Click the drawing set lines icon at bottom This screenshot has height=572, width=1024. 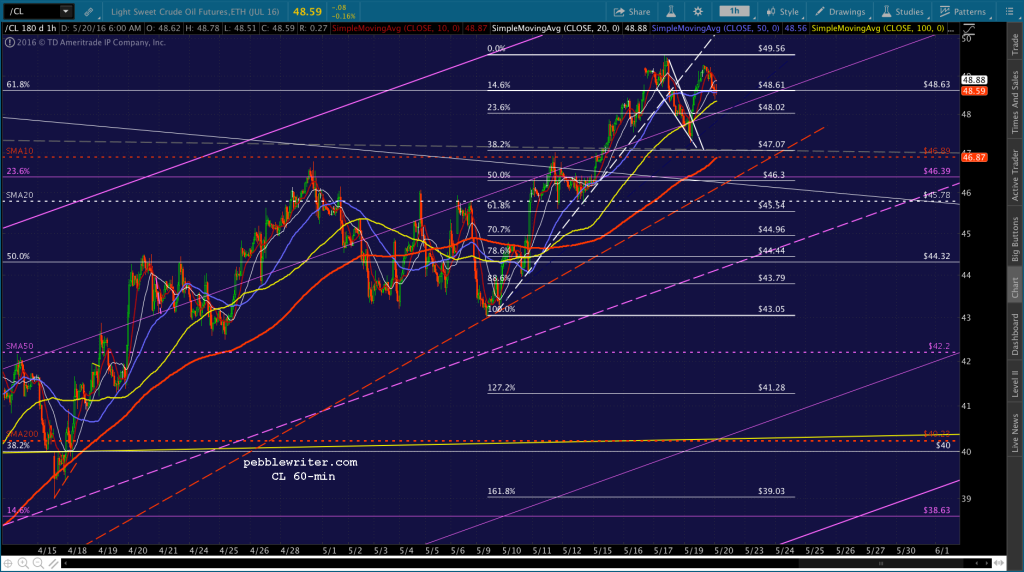tap(52, 563)
